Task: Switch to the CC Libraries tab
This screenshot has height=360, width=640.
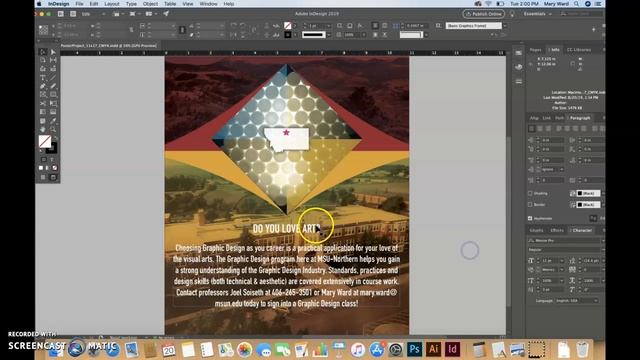Action: point(579,50)
